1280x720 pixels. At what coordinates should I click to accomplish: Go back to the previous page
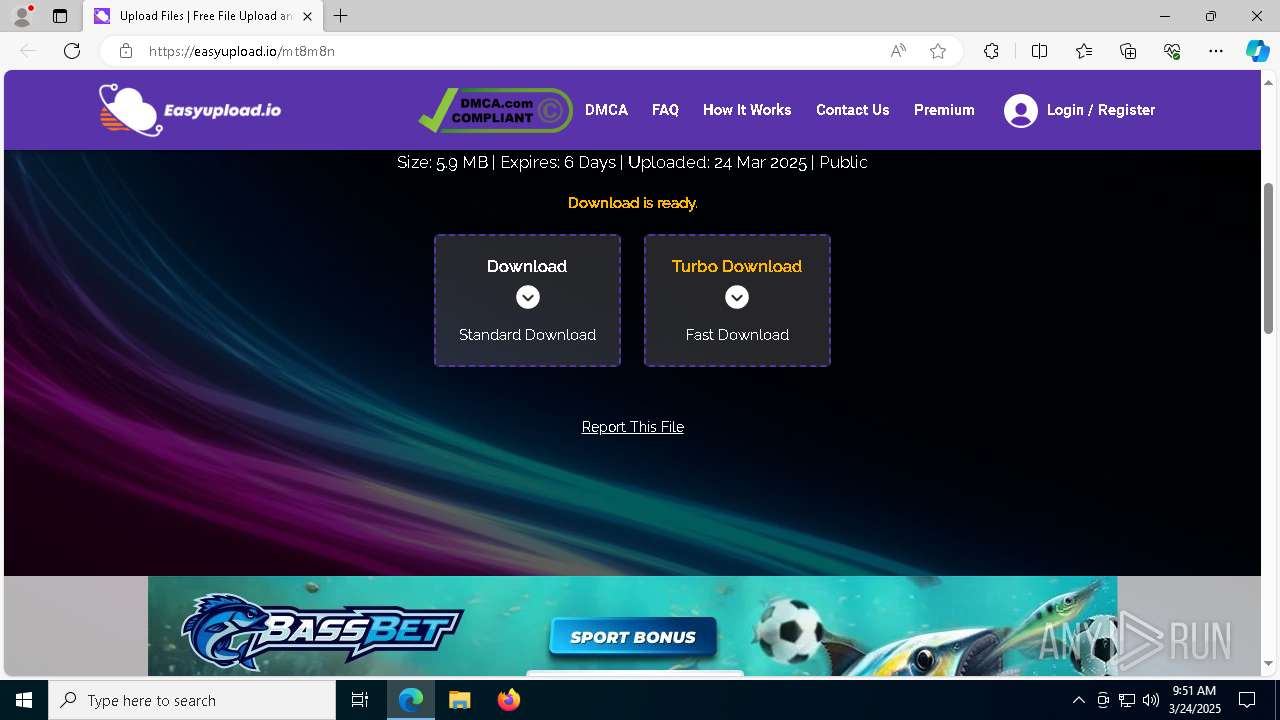click(28, 51)
